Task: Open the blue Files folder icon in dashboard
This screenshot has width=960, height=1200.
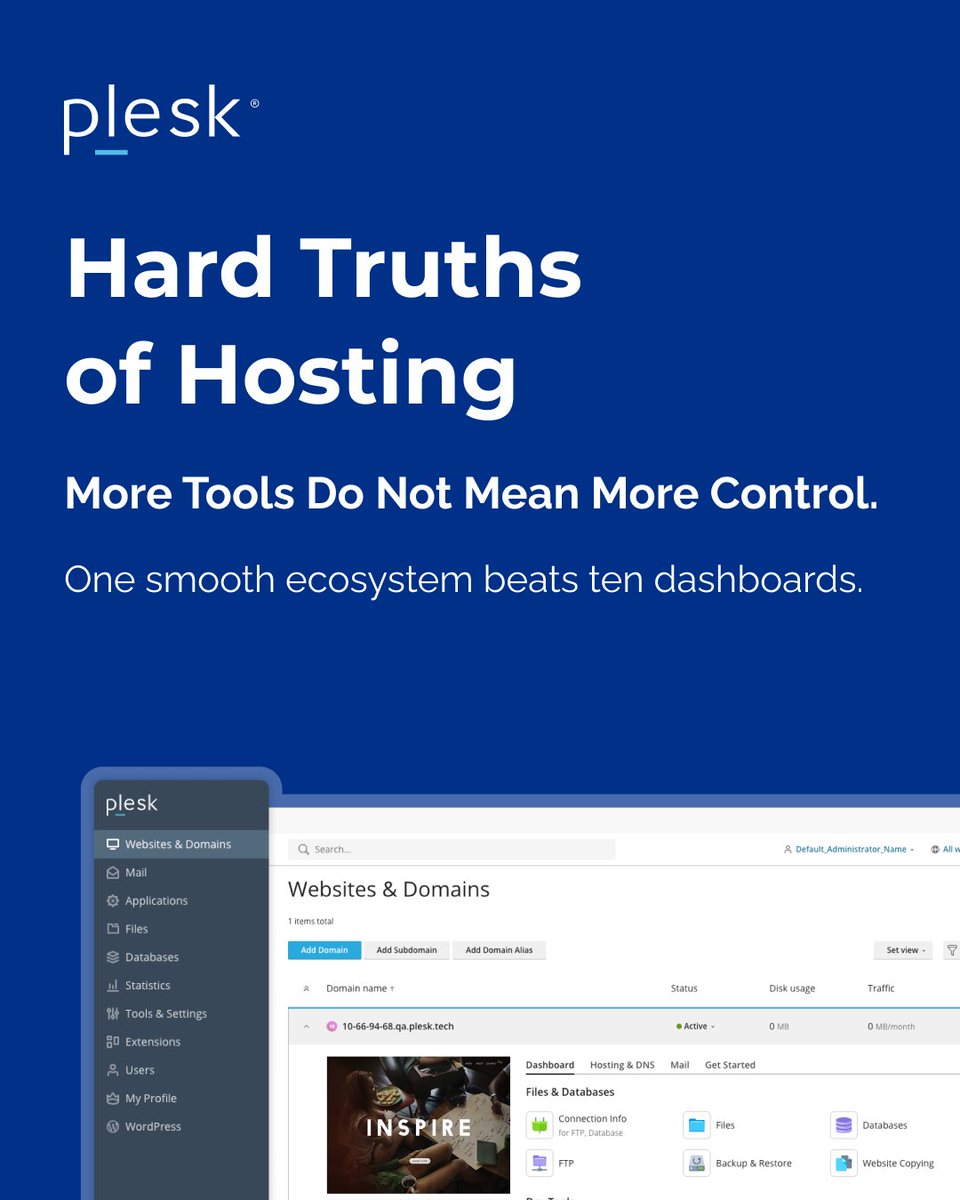Action: click(x=697, y=1125)
